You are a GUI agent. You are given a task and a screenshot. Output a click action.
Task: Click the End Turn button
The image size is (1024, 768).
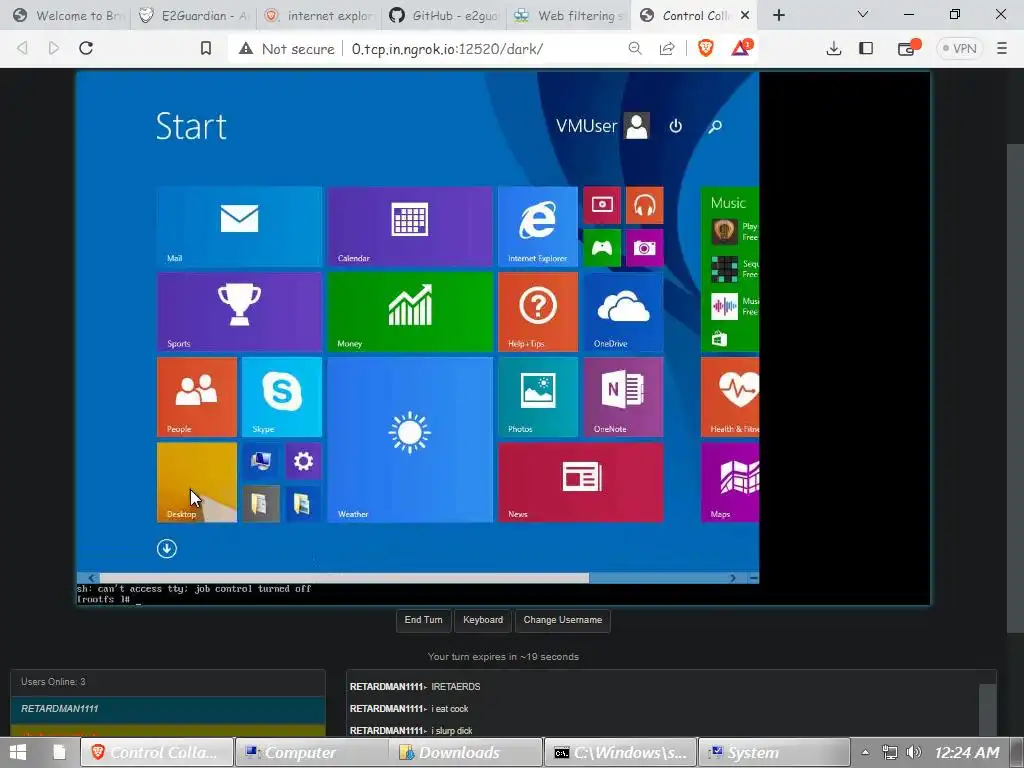(x=423, y=620)
